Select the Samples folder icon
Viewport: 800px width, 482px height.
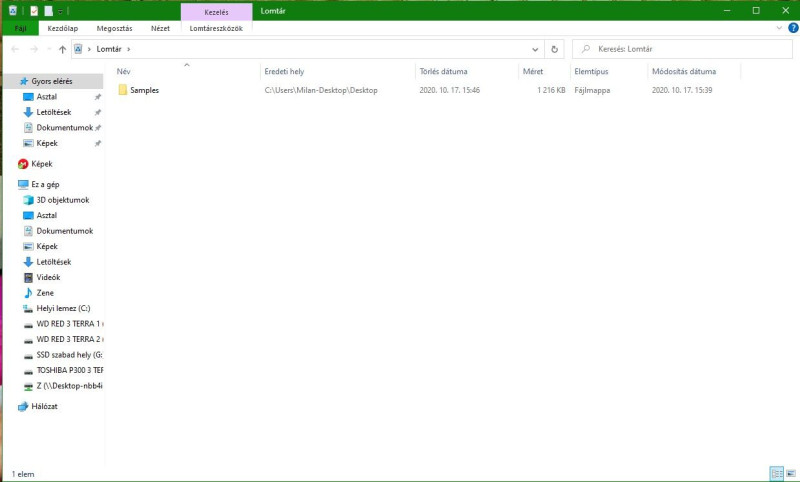(x=122, y=90)
